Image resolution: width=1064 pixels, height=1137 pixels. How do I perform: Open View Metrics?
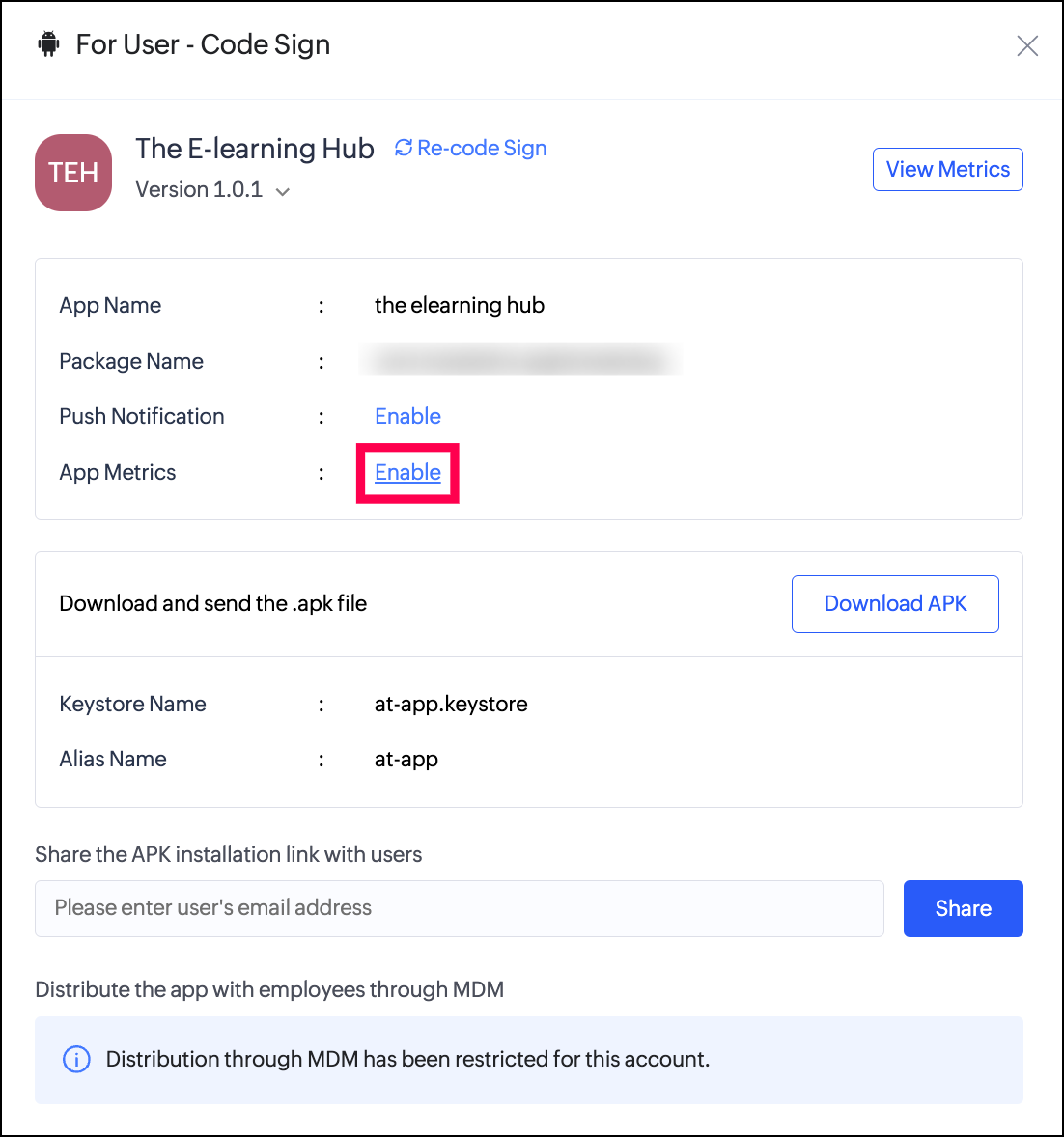pos(947,169)
